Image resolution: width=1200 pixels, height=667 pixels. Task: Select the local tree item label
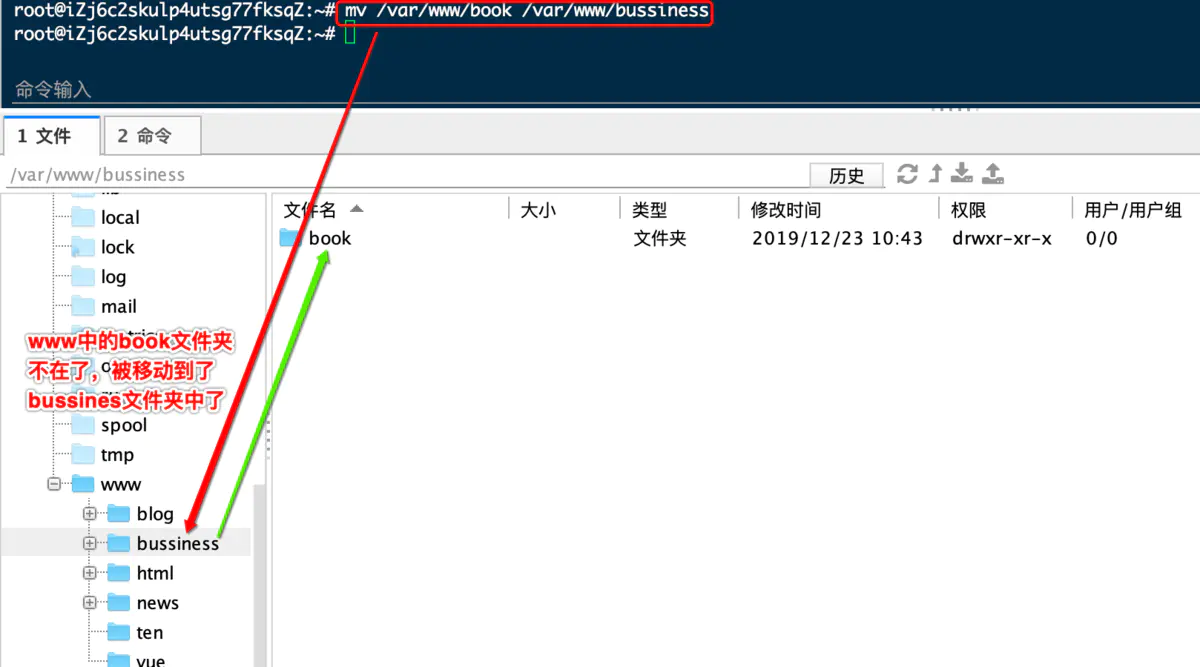(x=120, y=217)
